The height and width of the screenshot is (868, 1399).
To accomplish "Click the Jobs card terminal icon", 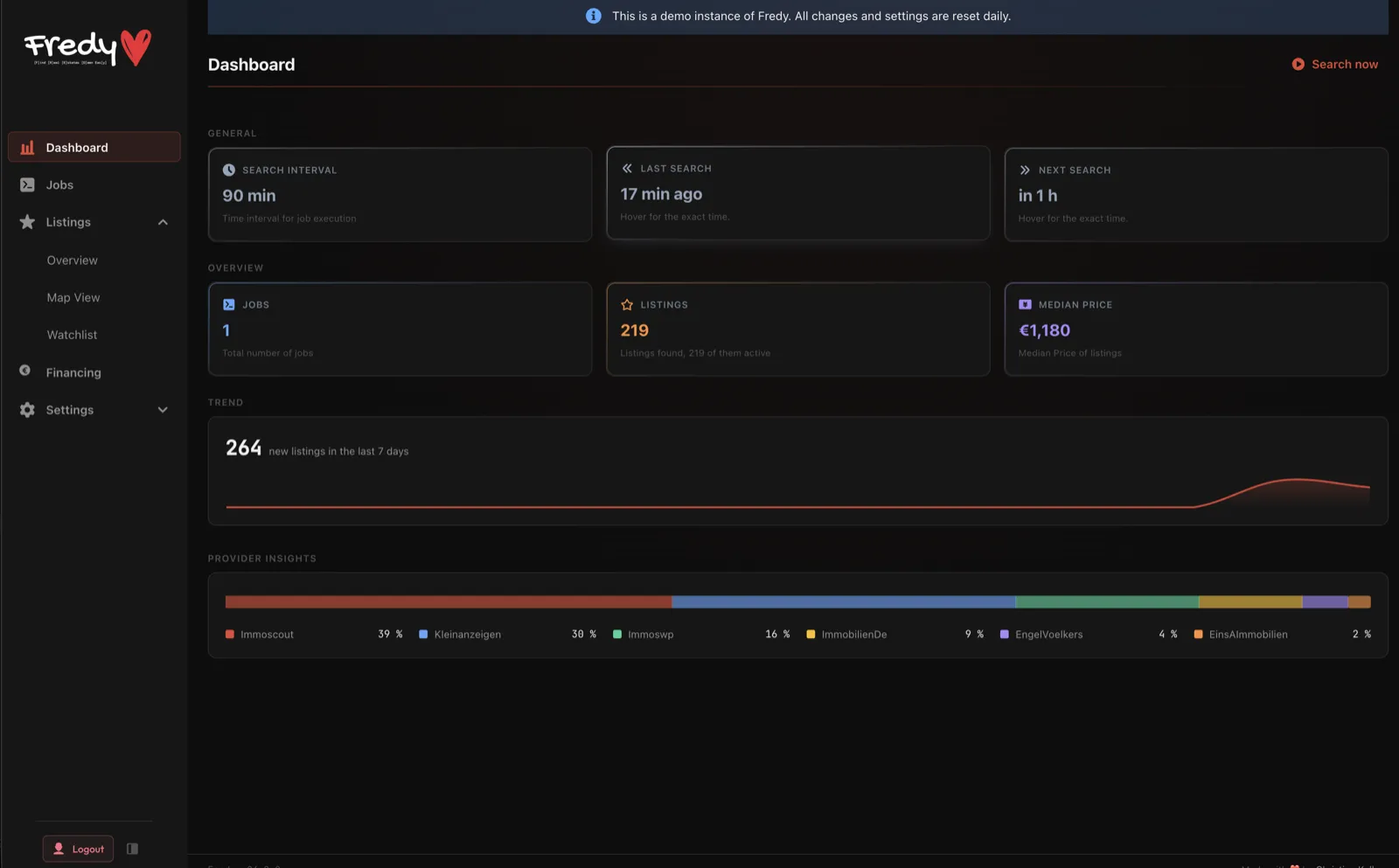I will [x=229, y=305].
